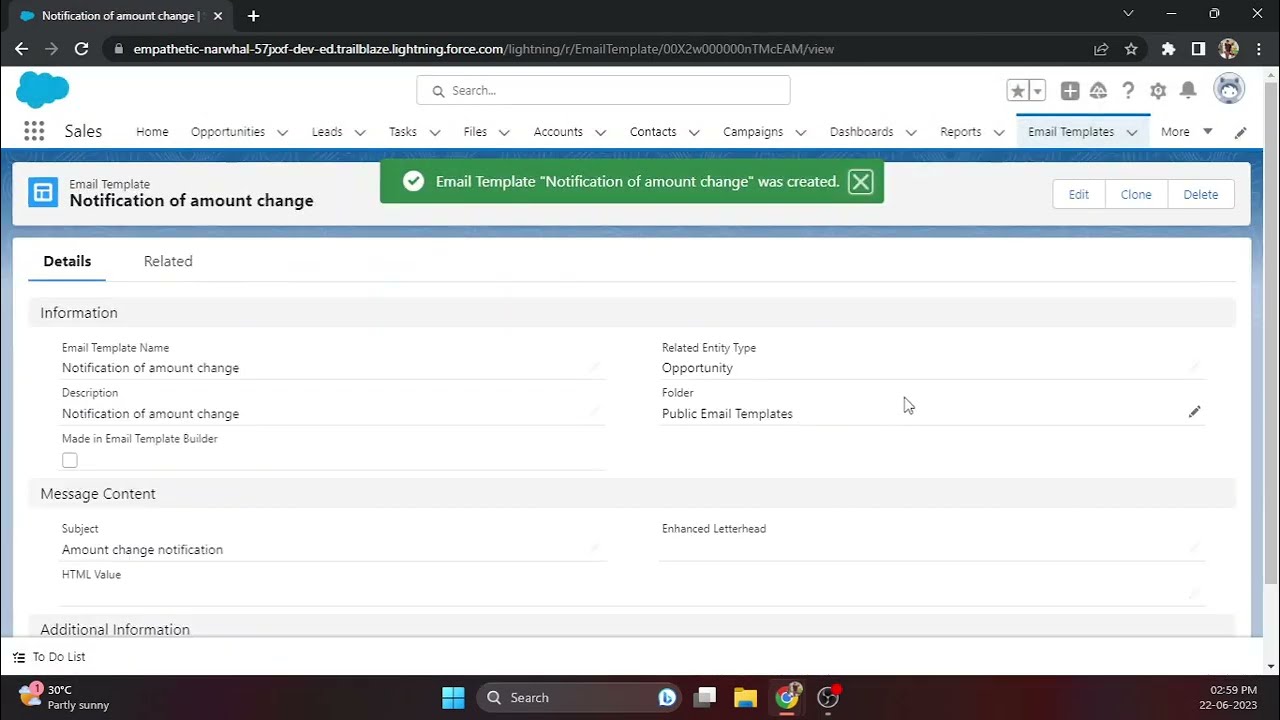Bookmark this page with star icon
The width and height of the screenshot is (1280, 720).
[1131, 48]
